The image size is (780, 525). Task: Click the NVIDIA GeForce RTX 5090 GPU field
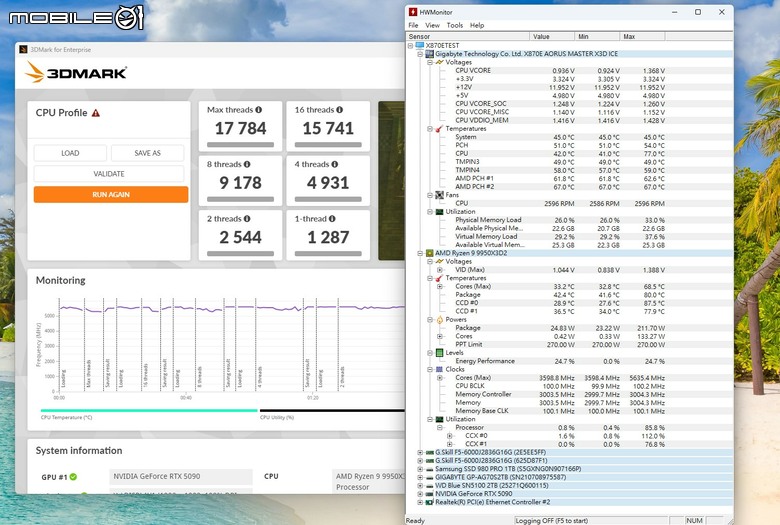[181, 476]
